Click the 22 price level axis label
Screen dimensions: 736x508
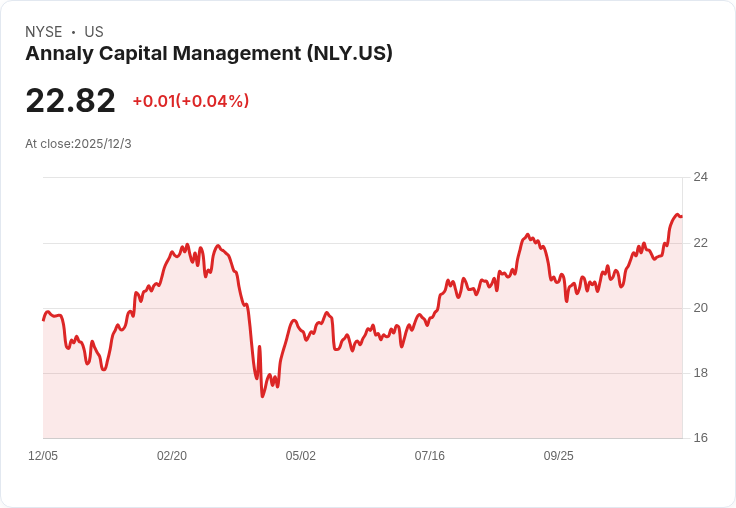click(700, 243)
